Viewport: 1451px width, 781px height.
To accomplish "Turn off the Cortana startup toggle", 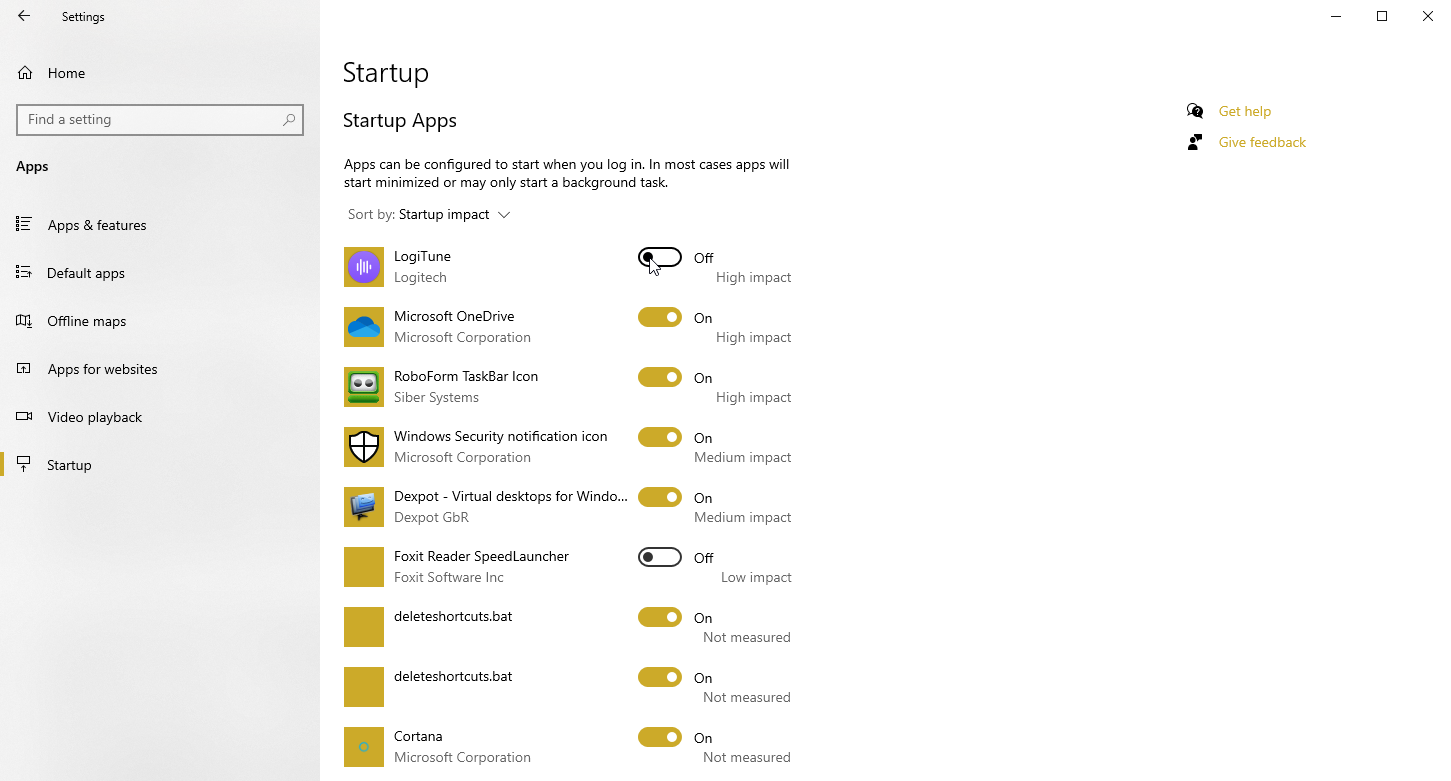I will pos(660,738).
